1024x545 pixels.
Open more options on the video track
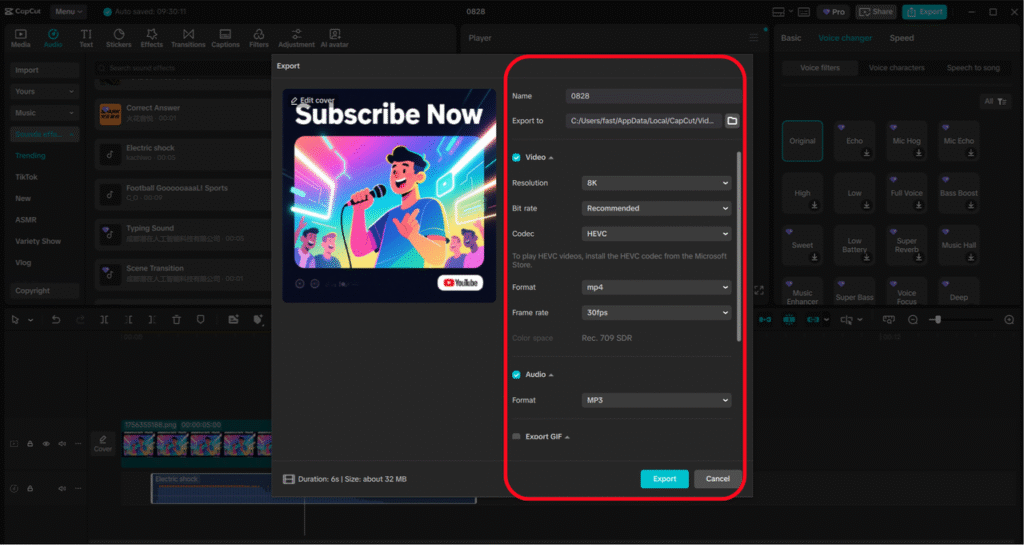click(78, 444)
